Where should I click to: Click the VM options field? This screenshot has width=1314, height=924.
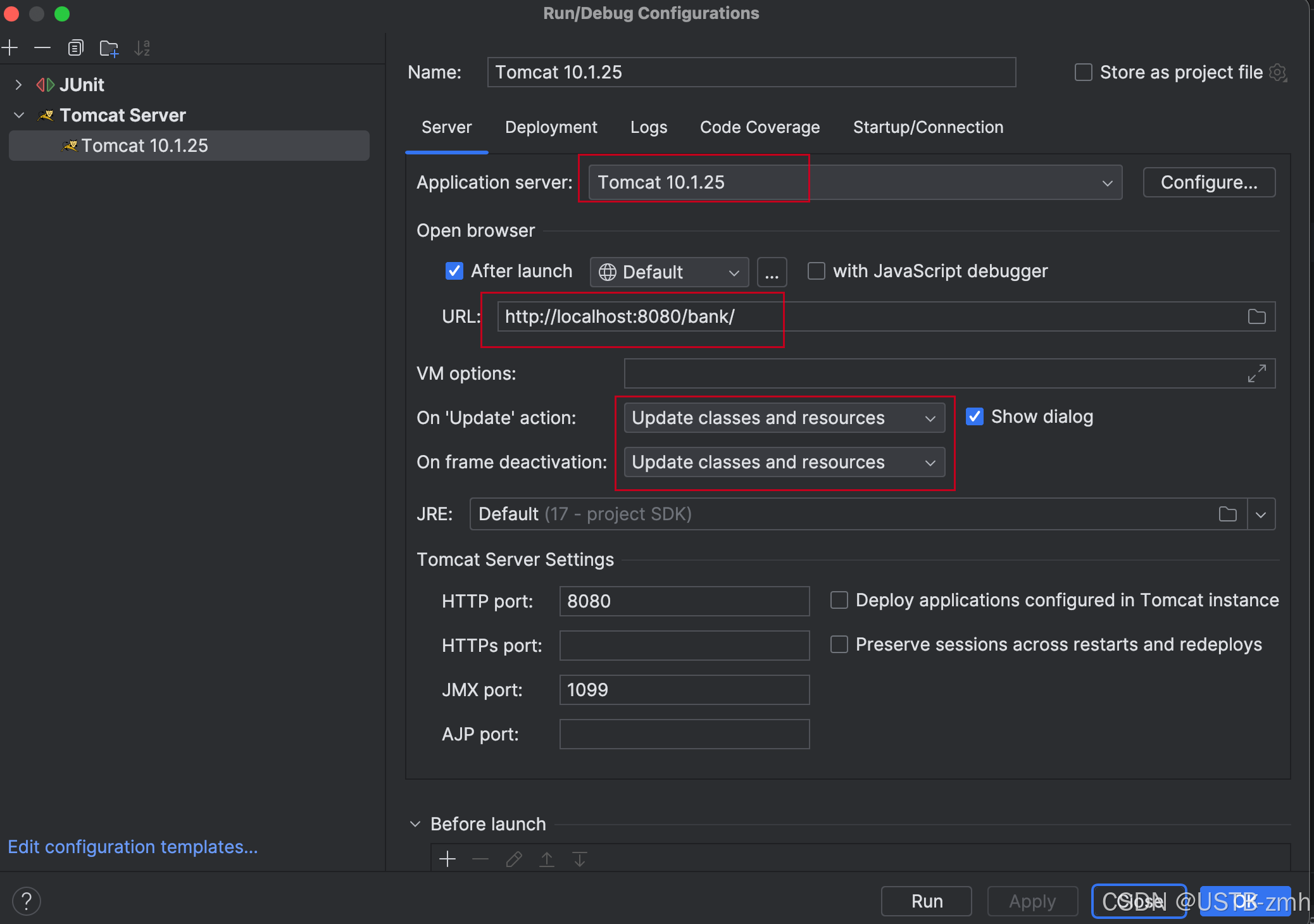(949, 373)
